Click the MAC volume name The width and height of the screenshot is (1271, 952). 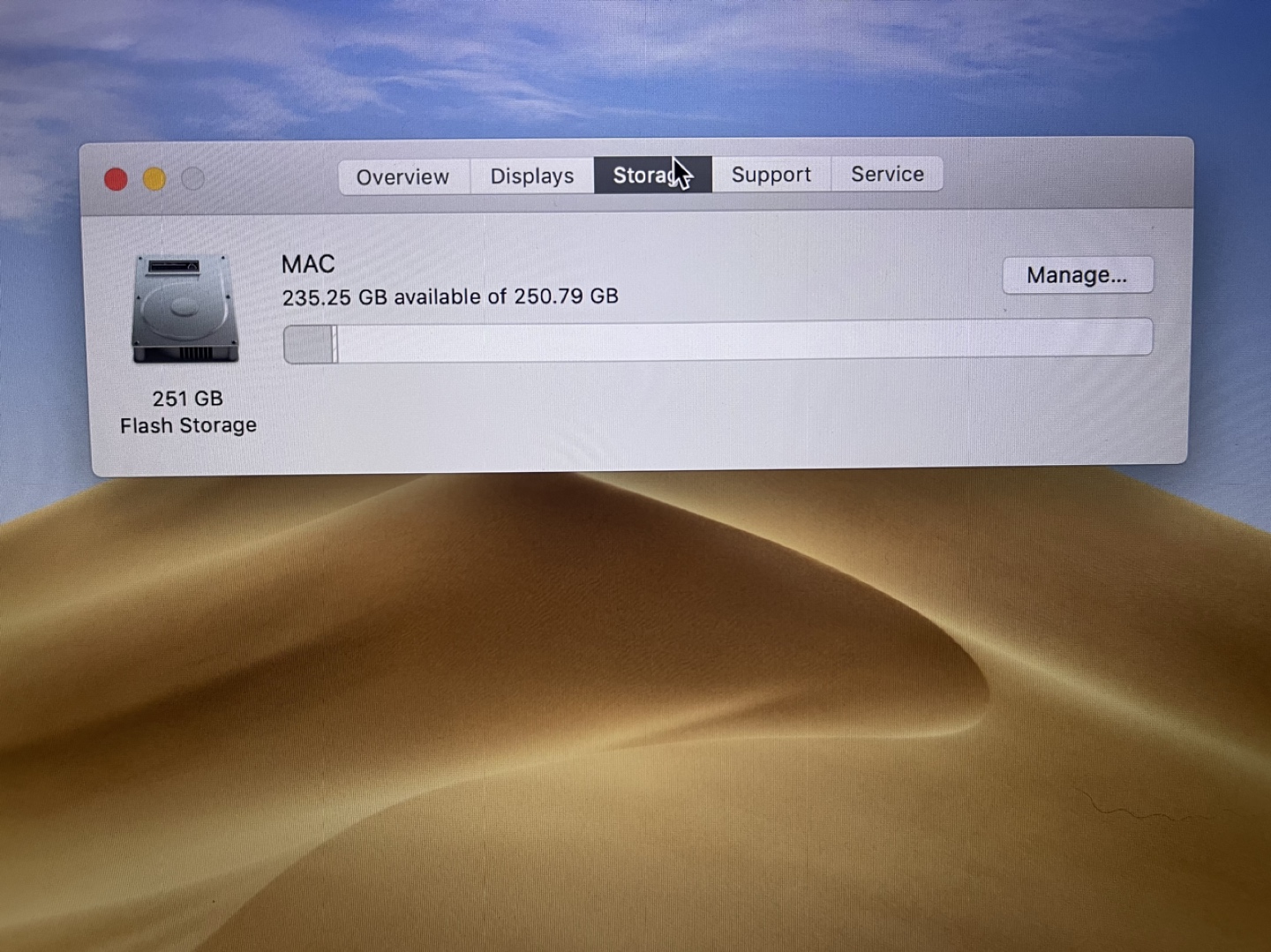click(x=308, y=265)
